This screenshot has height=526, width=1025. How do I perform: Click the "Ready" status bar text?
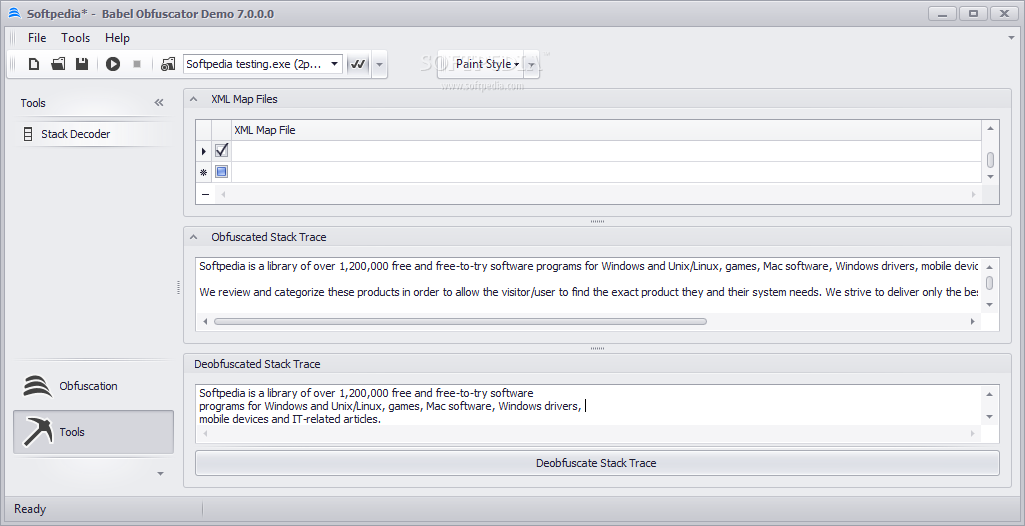point(30,509)
